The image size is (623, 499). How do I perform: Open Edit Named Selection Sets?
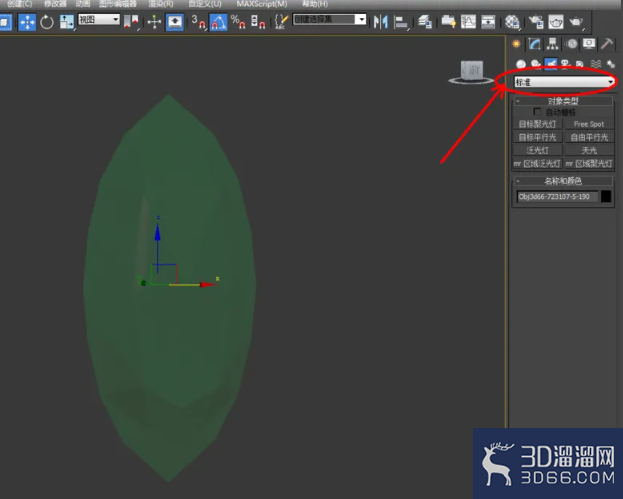click(x=281, y=22)
